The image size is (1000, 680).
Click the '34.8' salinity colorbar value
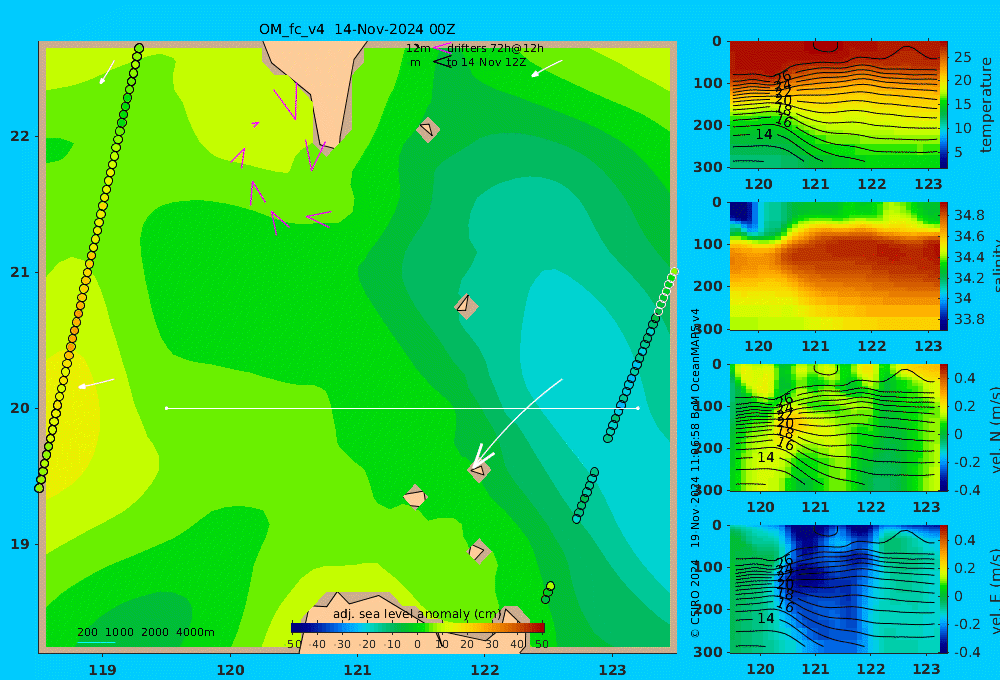969,215
